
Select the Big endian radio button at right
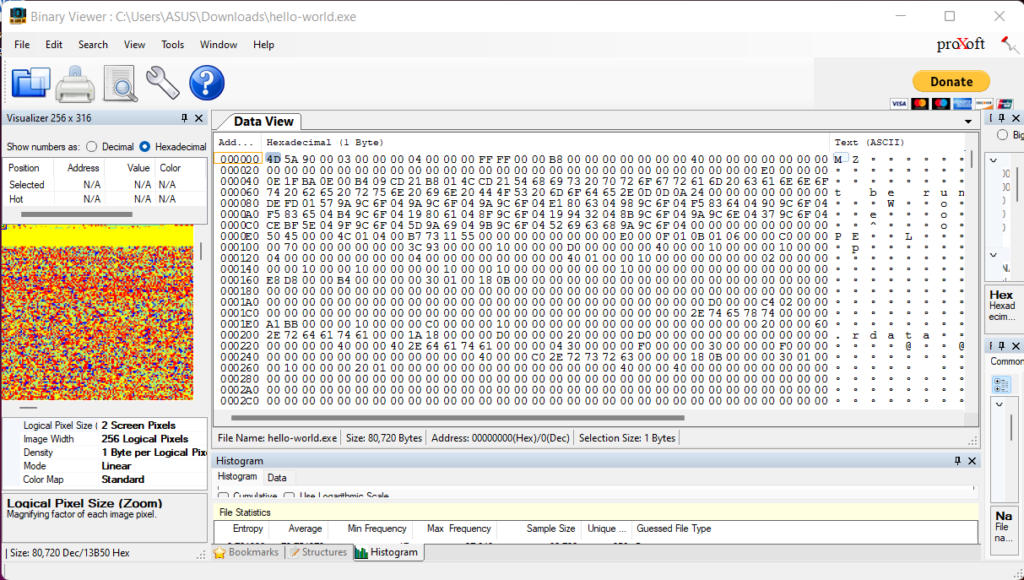pyautogui.click(x=1002, y=135)
